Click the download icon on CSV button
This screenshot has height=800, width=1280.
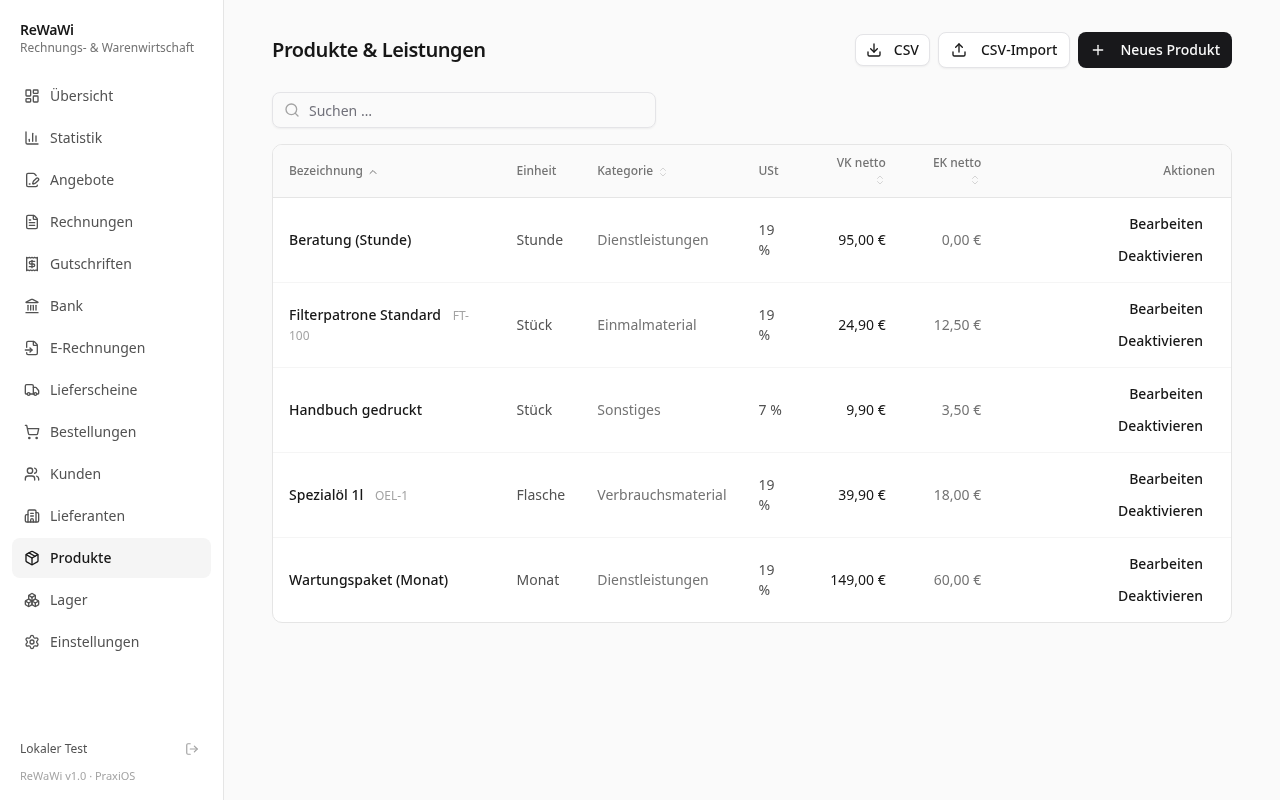pos(874,50)
